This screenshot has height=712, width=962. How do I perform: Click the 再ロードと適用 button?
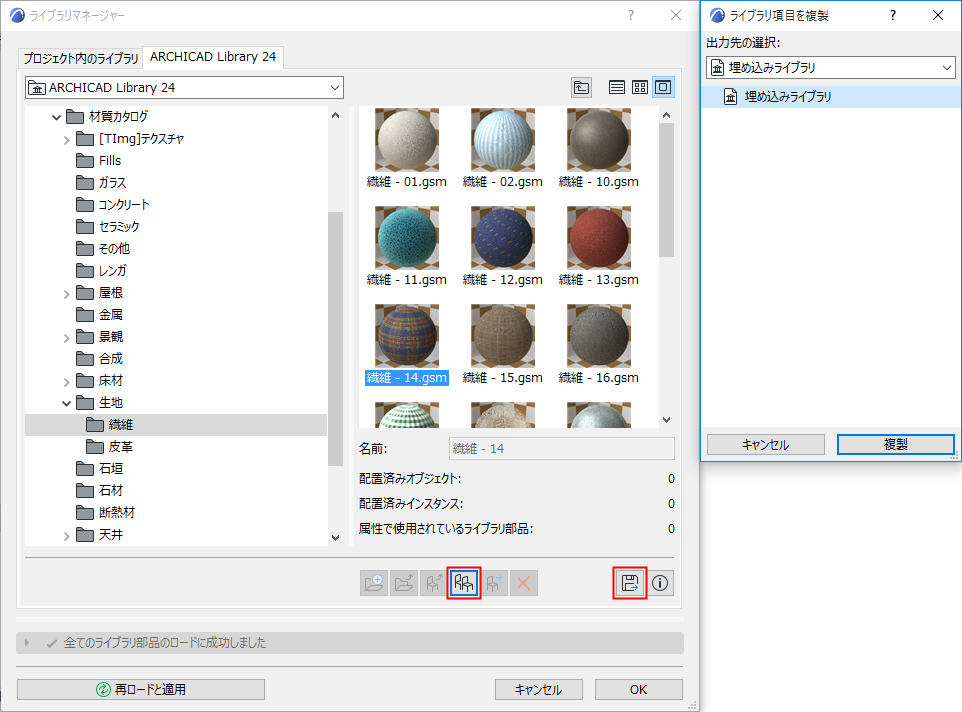140,689
